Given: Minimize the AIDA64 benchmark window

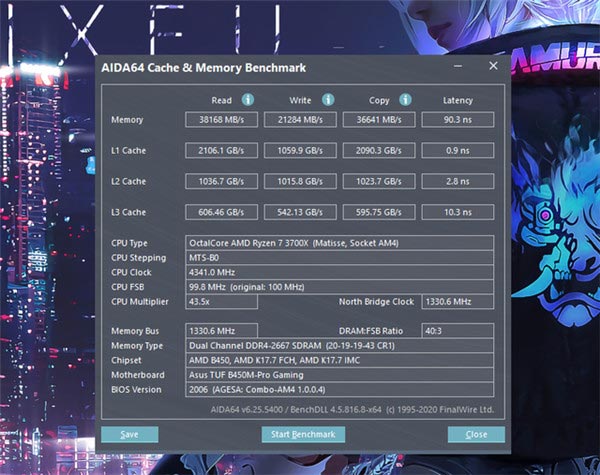Looking at the screenshot, I should (458, 66).
